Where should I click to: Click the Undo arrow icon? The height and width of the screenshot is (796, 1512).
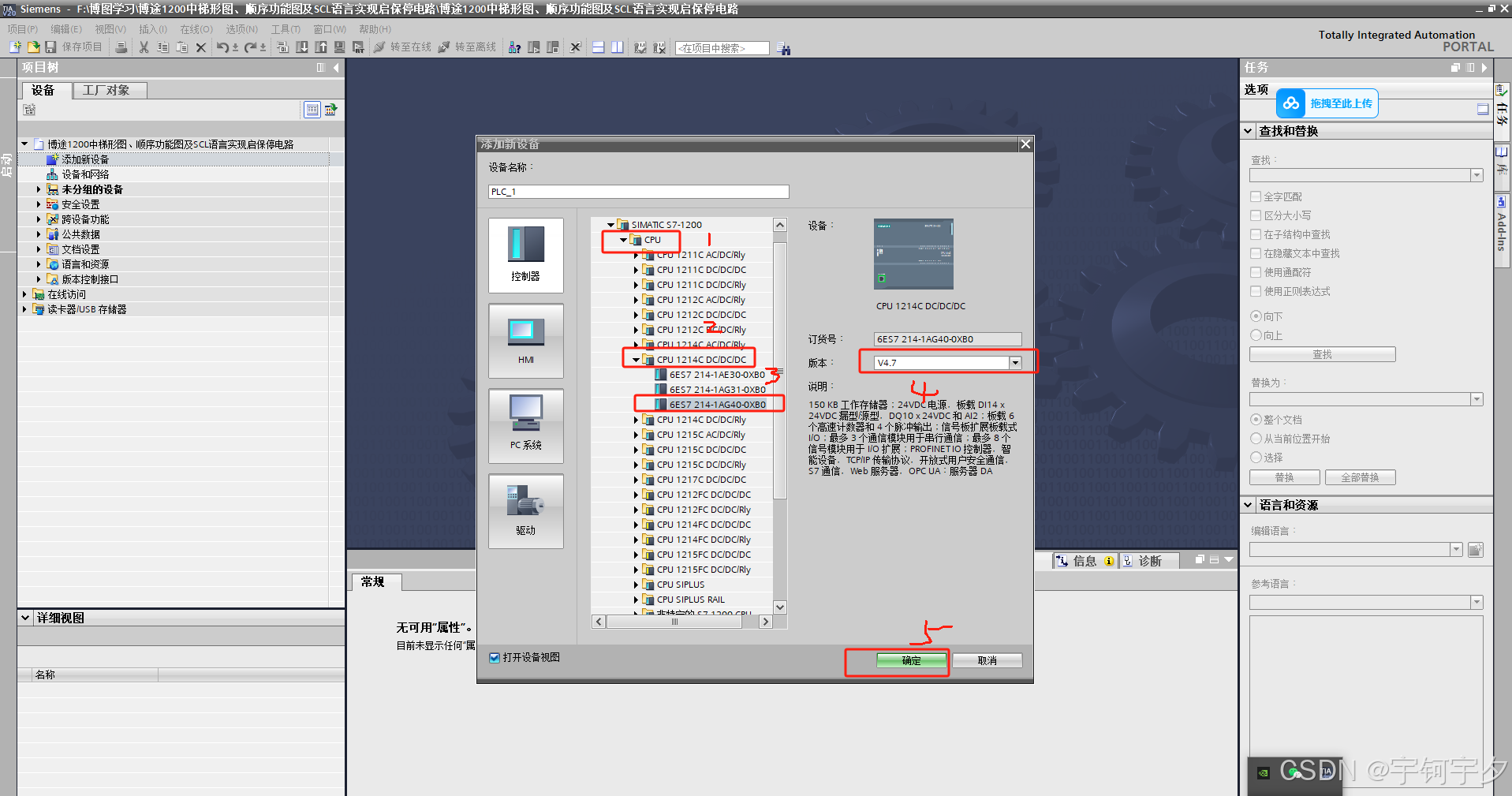pyautogui.click(x=222, y=47)
